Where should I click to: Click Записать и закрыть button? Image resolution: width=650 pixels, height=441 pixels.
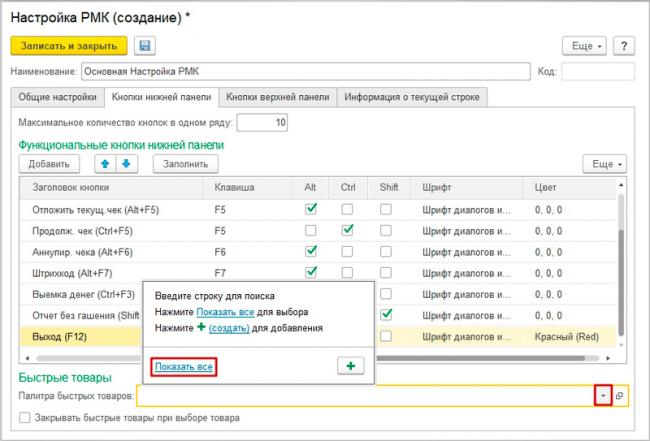[x=69, y=46]
